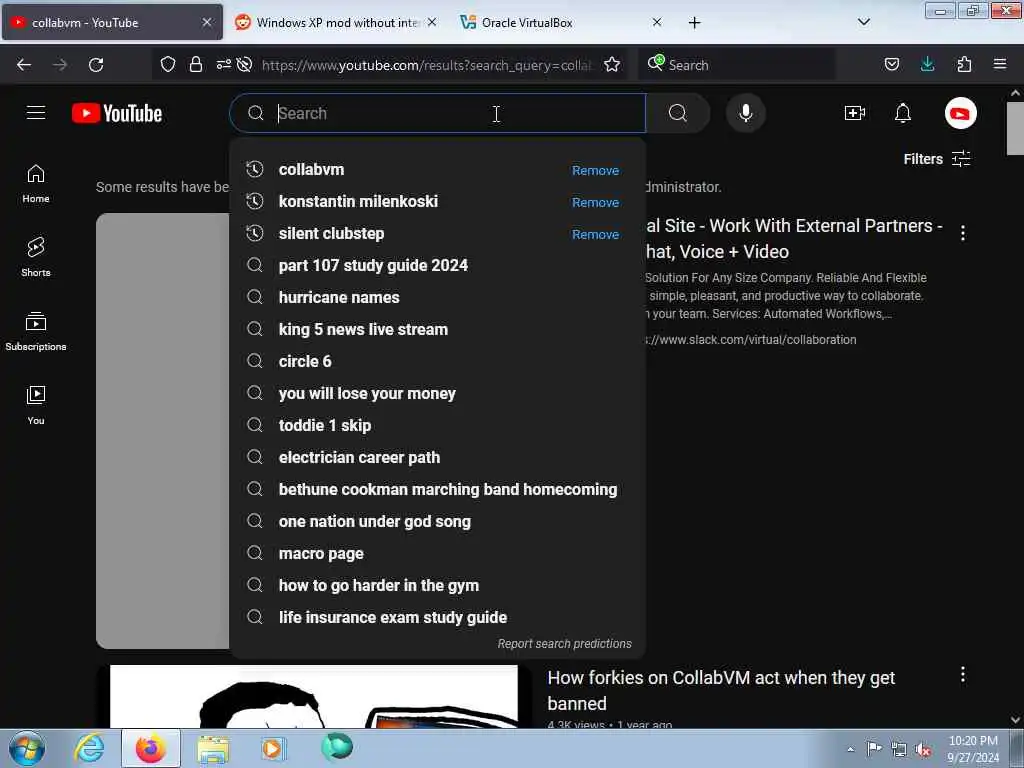Click the Firefox toolbar Search box

coord(737,65)
